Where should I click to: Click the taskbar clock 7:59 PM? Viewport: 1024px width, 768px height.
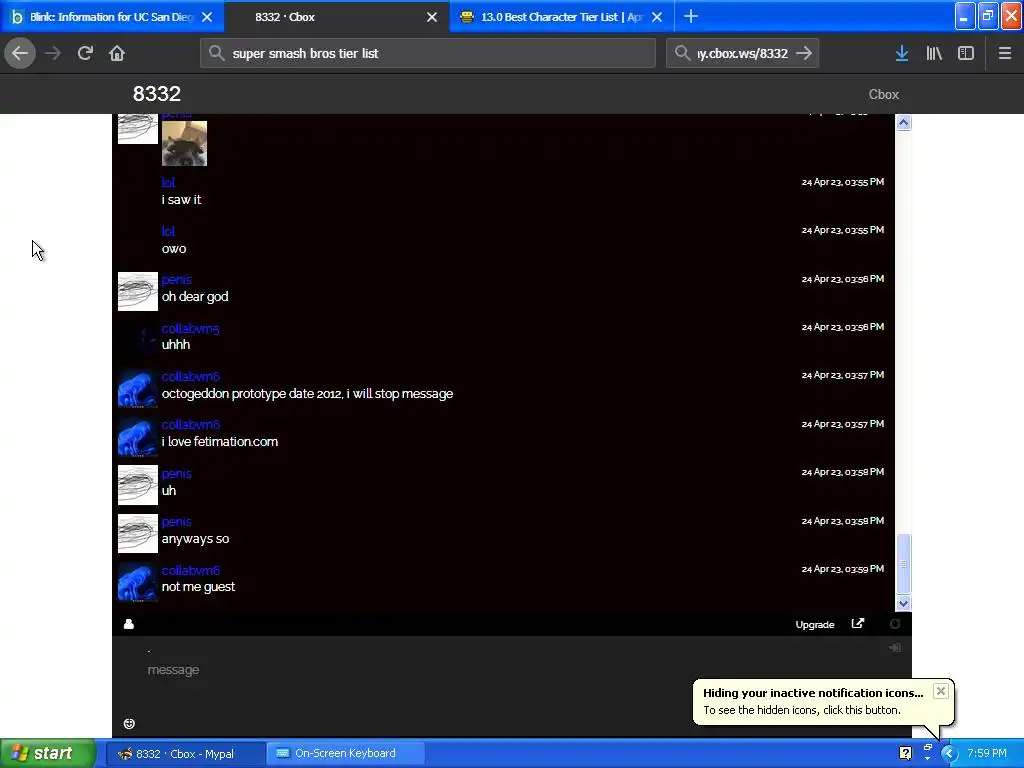pos(987,753)
